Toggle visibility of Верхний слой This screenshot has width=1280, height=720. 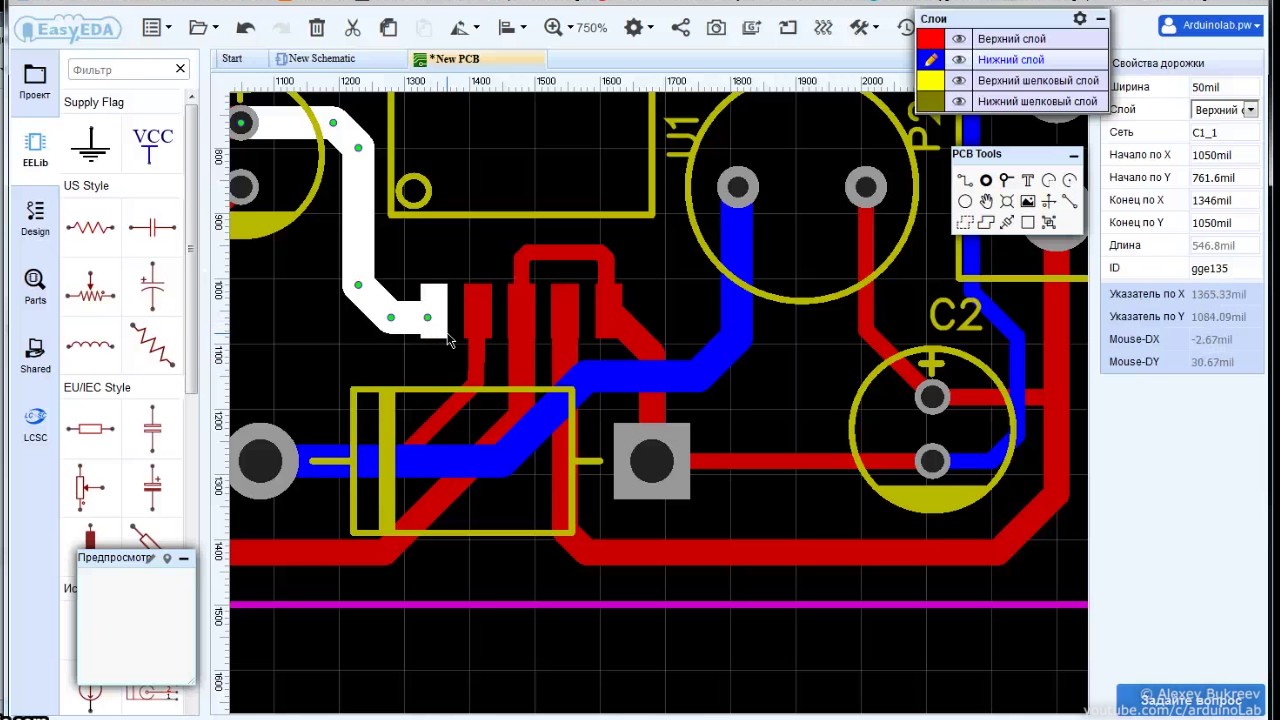point(958,39)
